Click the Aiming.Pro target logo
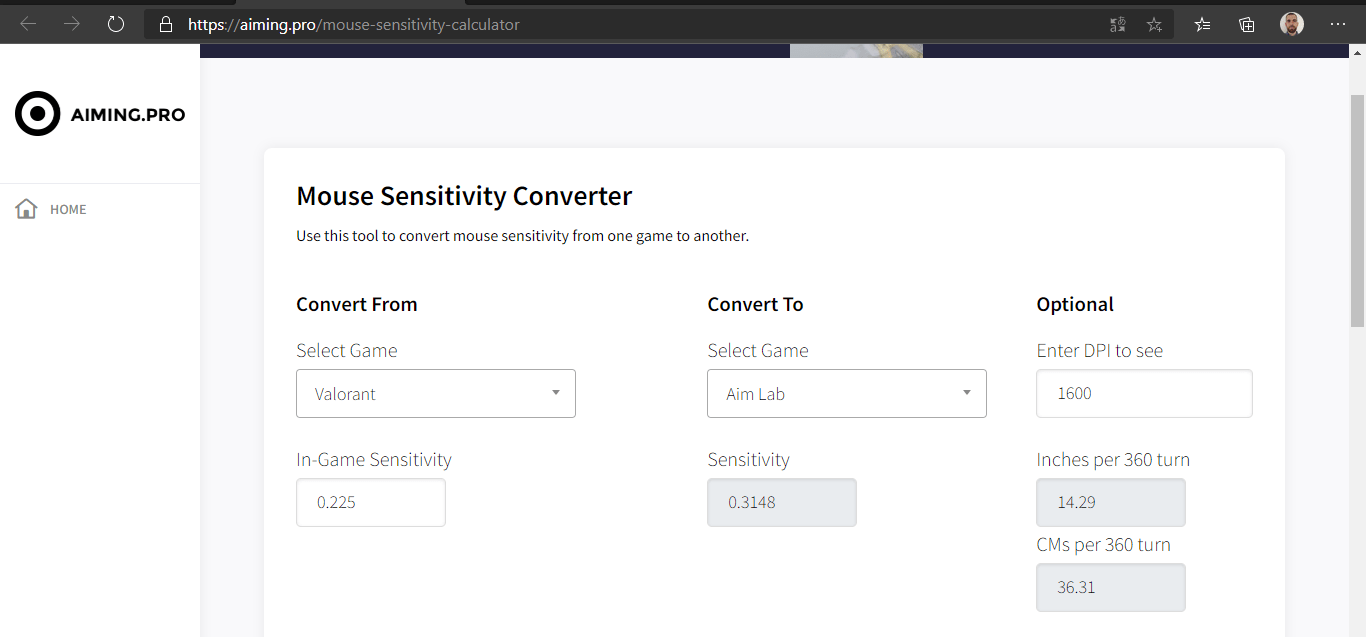Screen dimensions: 1366x637 click(38, 114)
